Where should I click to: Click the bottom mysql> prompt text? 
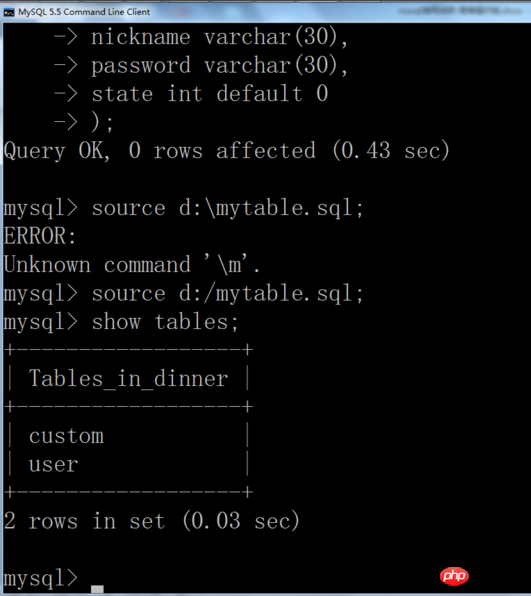[x=41, y=579]
